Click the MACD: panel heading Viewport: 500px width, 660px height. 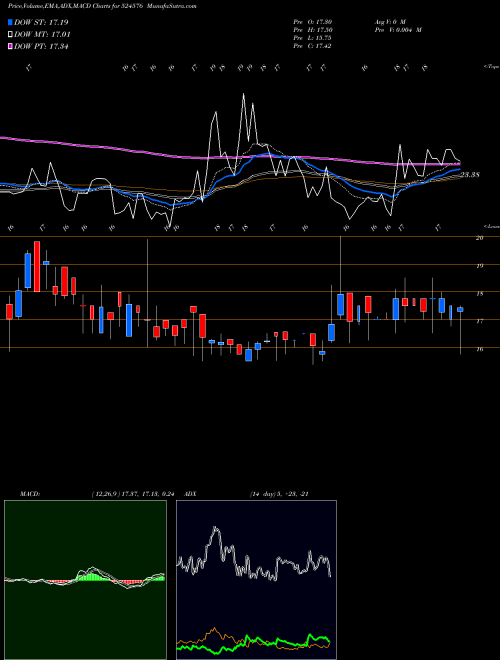tap(30, 494)
